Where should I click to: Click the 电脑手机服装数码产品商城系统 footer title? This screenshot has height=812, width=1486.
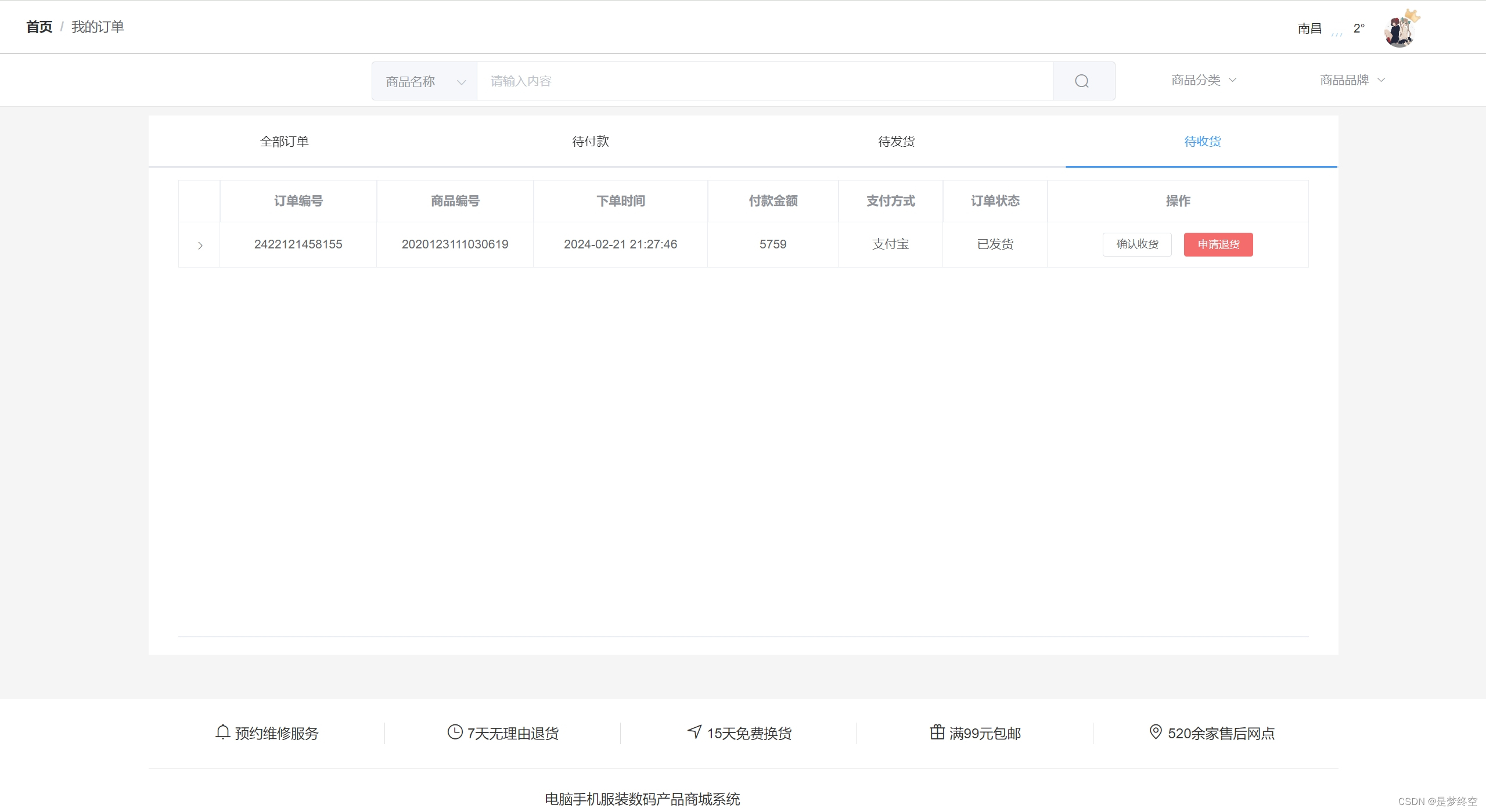coord(642,799)
